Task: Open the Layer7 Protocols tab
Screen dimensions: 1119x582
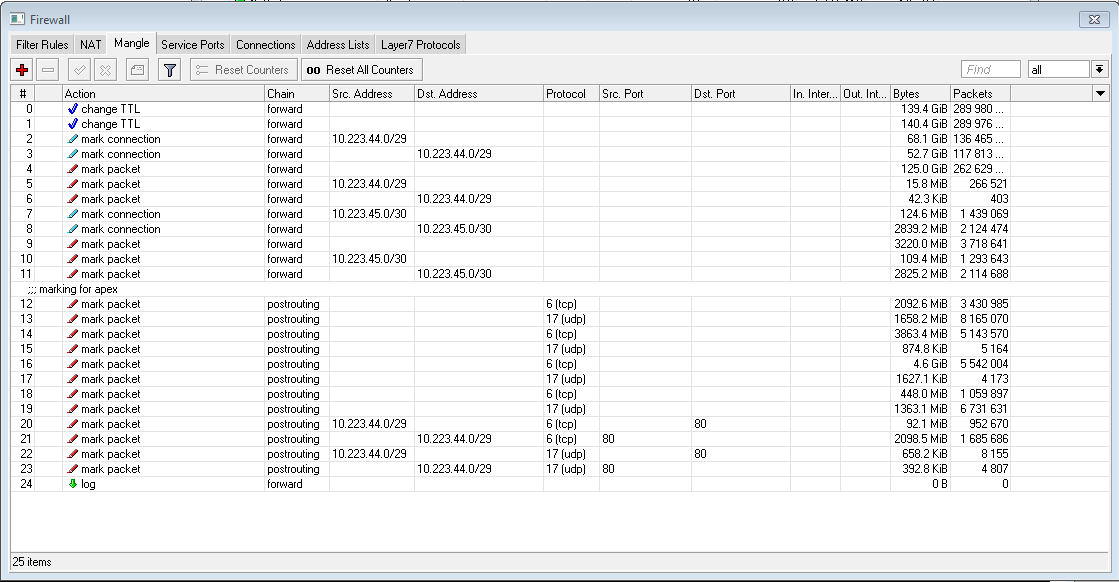Action: (420, 44)
